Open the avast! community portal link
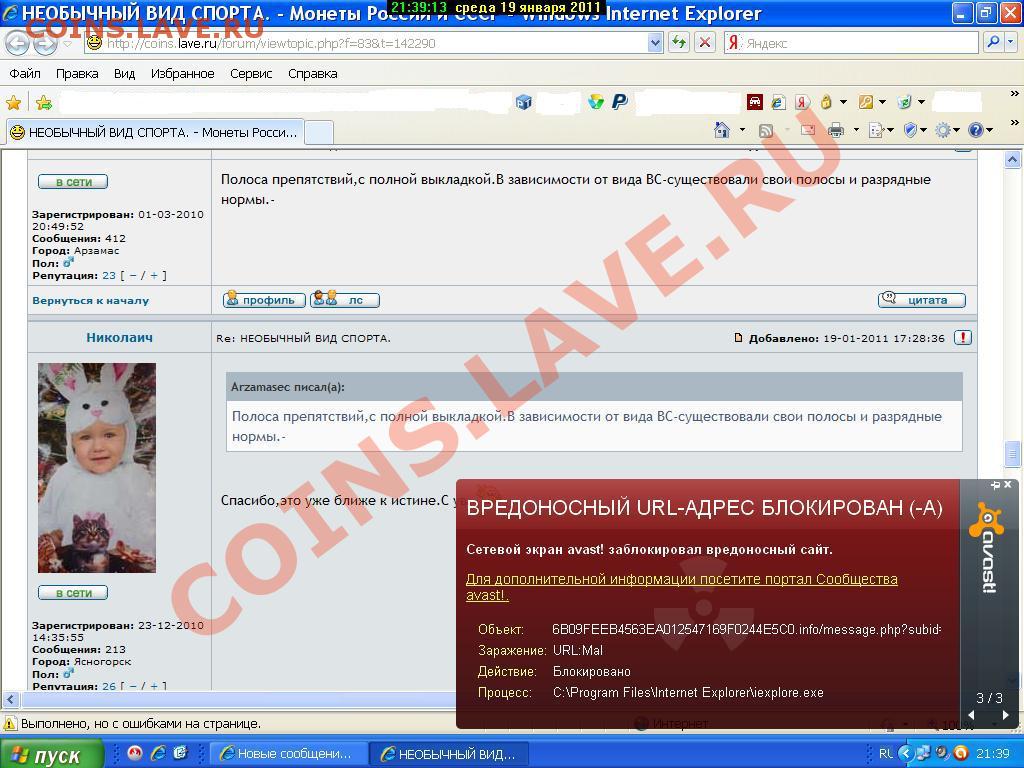This screenshot has width=1024, height=768. [681, 587]
